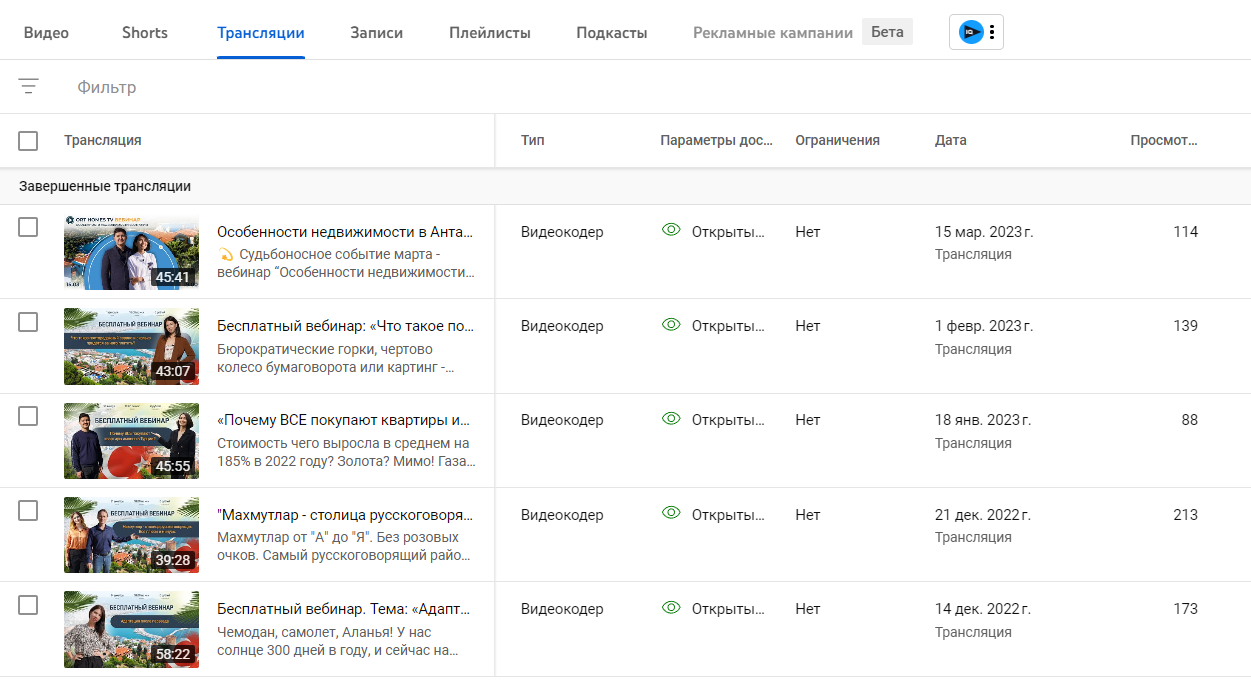The image size is (1251, 690).
Task: Open the 58:22 webinar thumbnail
Action: 131,629
